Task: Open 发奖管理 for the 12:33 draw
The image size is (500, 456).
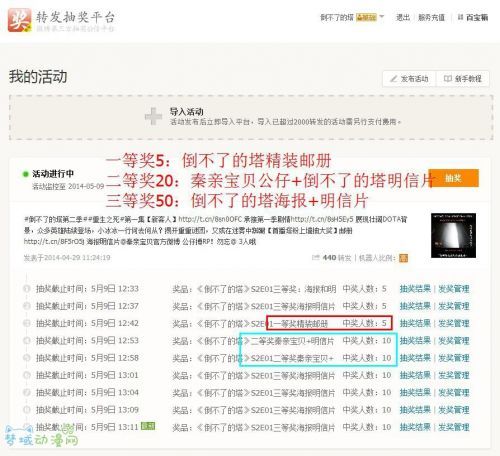Action: 454,289
